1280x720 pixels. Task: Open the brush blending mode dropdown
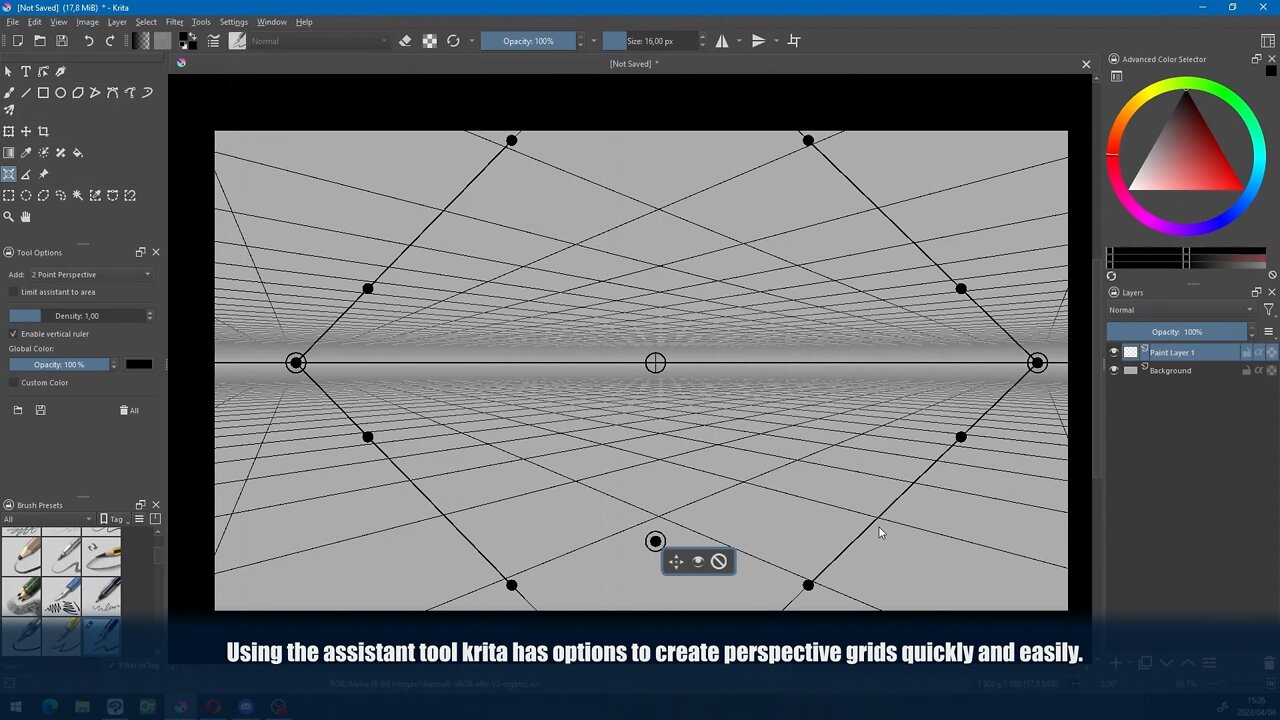pyautogui.click(x=319, y=41)
